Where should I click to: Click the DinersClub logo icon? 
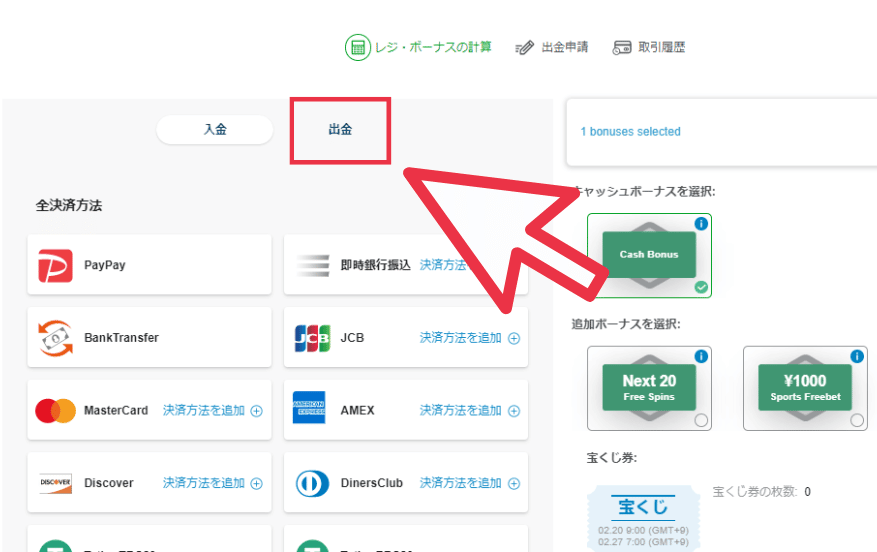coord(312,484)
